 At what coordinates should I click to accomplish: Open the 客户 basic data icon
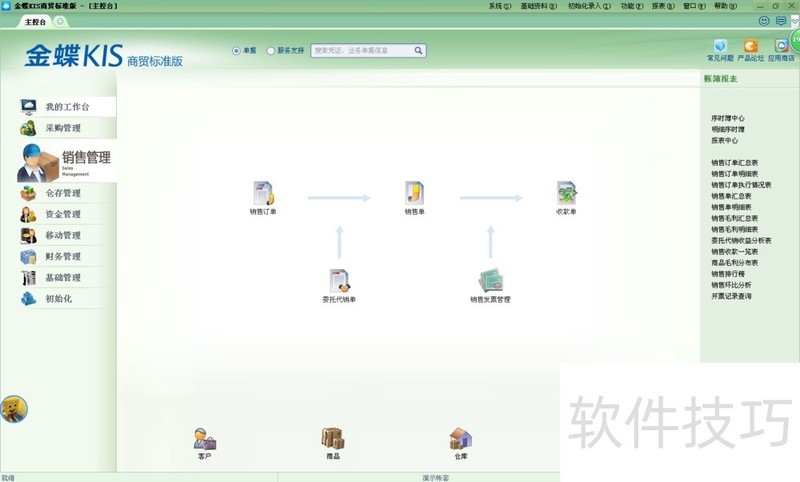pos(205,444)
